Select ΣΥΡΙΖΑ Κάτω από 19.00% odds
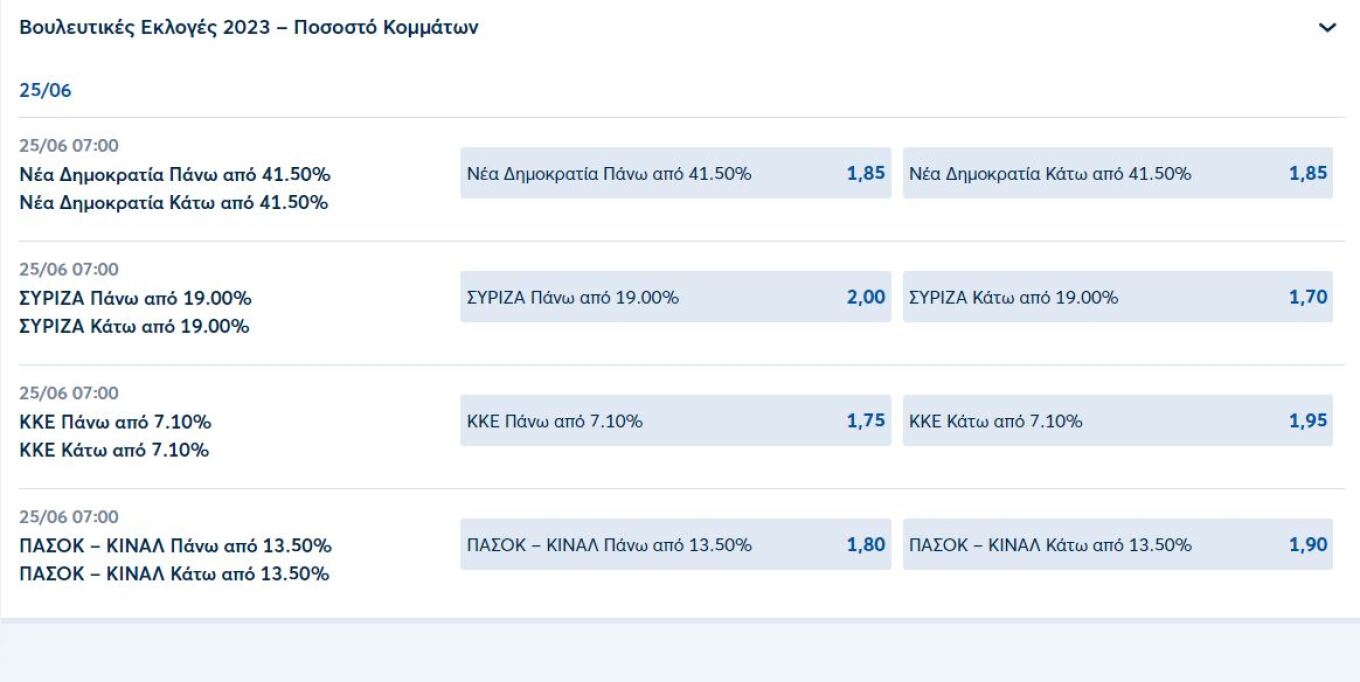 point(1117,298)
